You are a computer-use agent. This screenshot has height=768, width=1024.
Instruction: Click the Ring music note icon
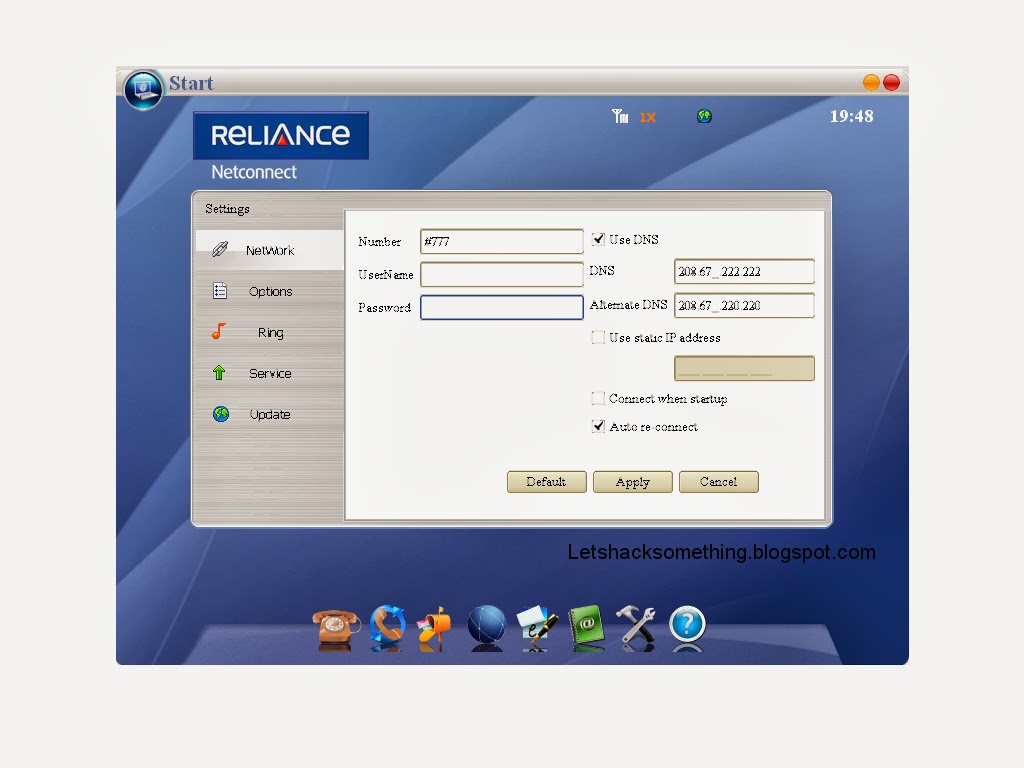(219, 332)
